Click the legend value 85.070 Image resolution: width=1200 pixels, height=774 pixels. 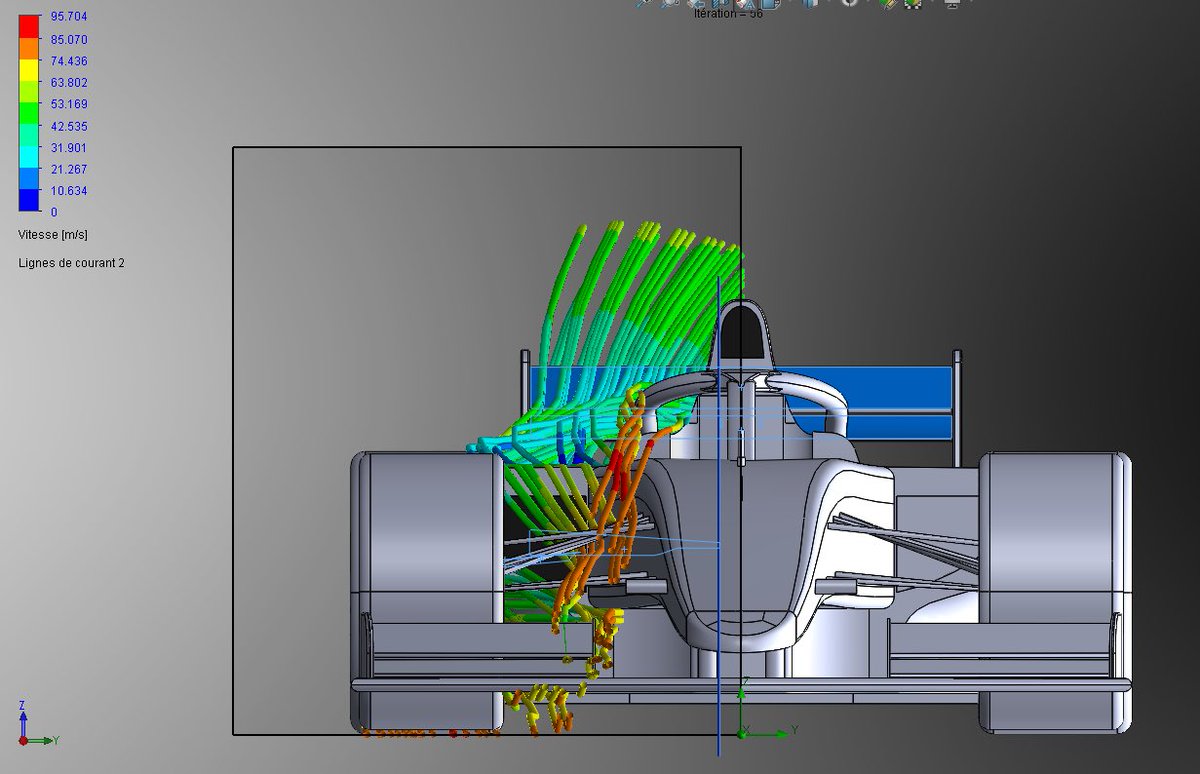(69, 40)
